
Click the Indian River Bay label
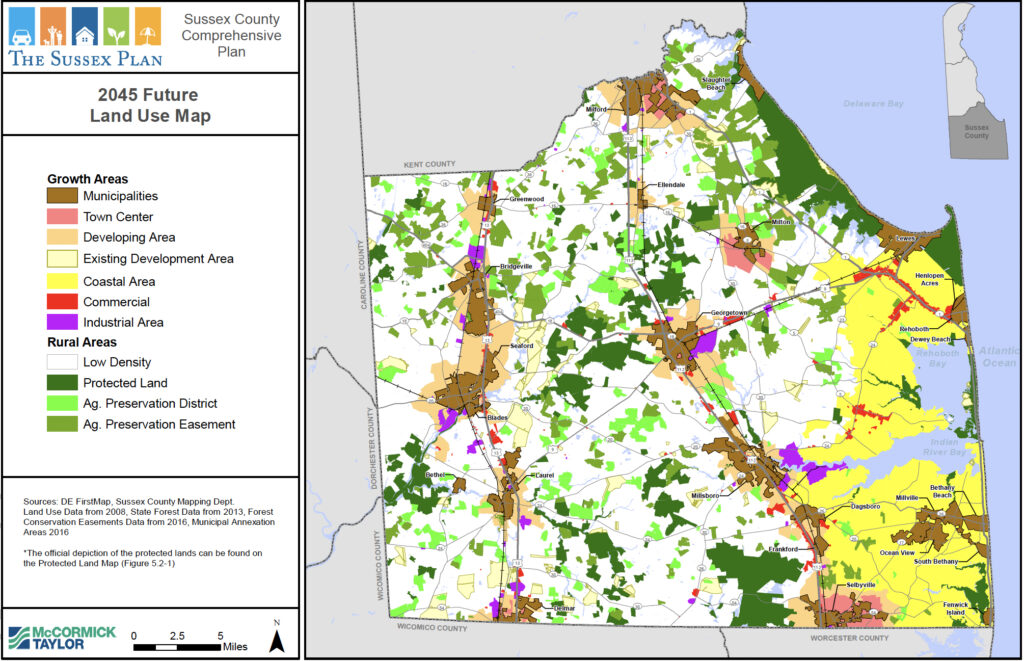944,447
